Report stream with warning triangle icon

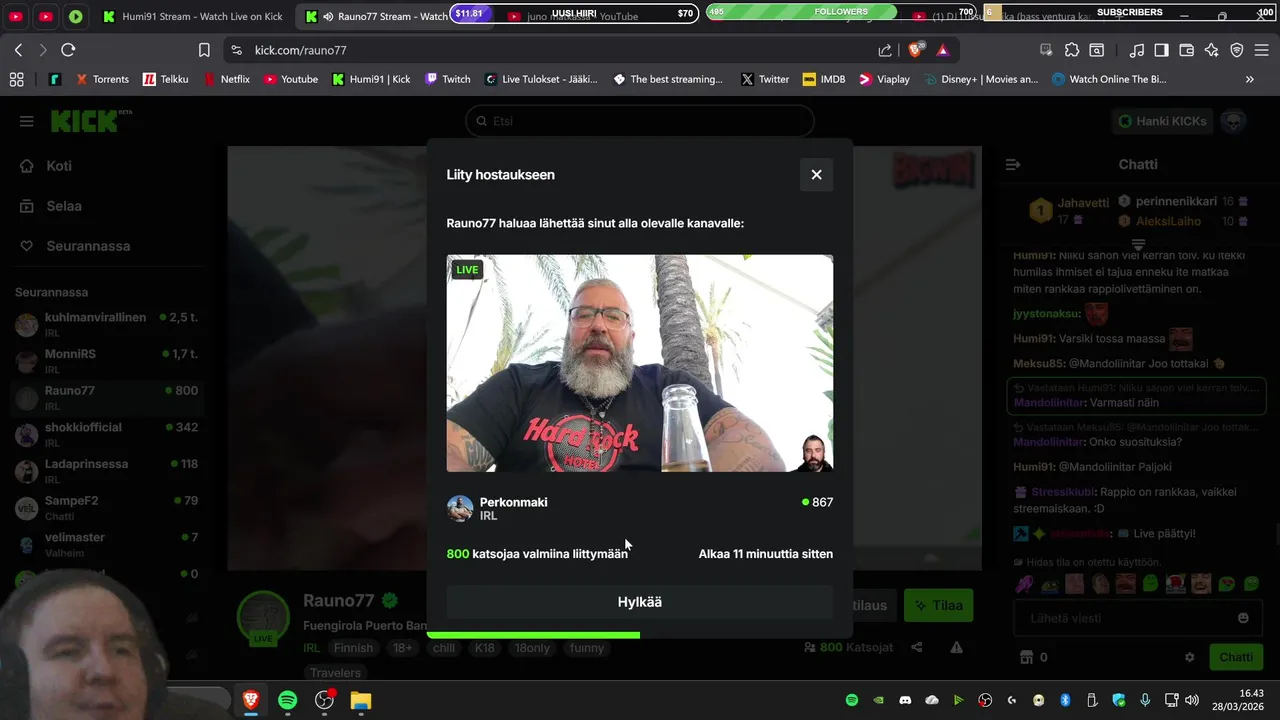click(956, 648)
